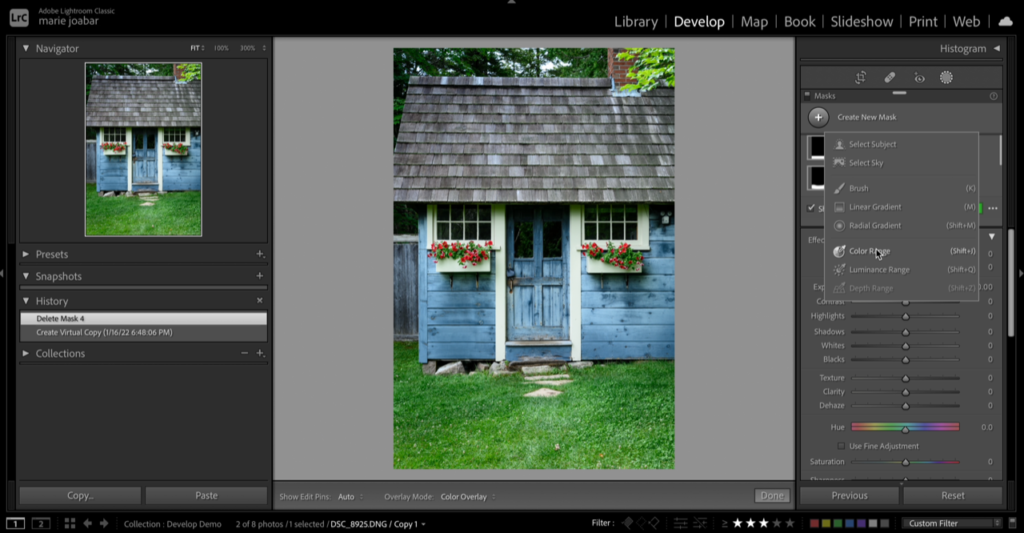Select the Create Virtual Copy history step
The height and width of the screenshot is (533, 1024).
click(104, 332)
